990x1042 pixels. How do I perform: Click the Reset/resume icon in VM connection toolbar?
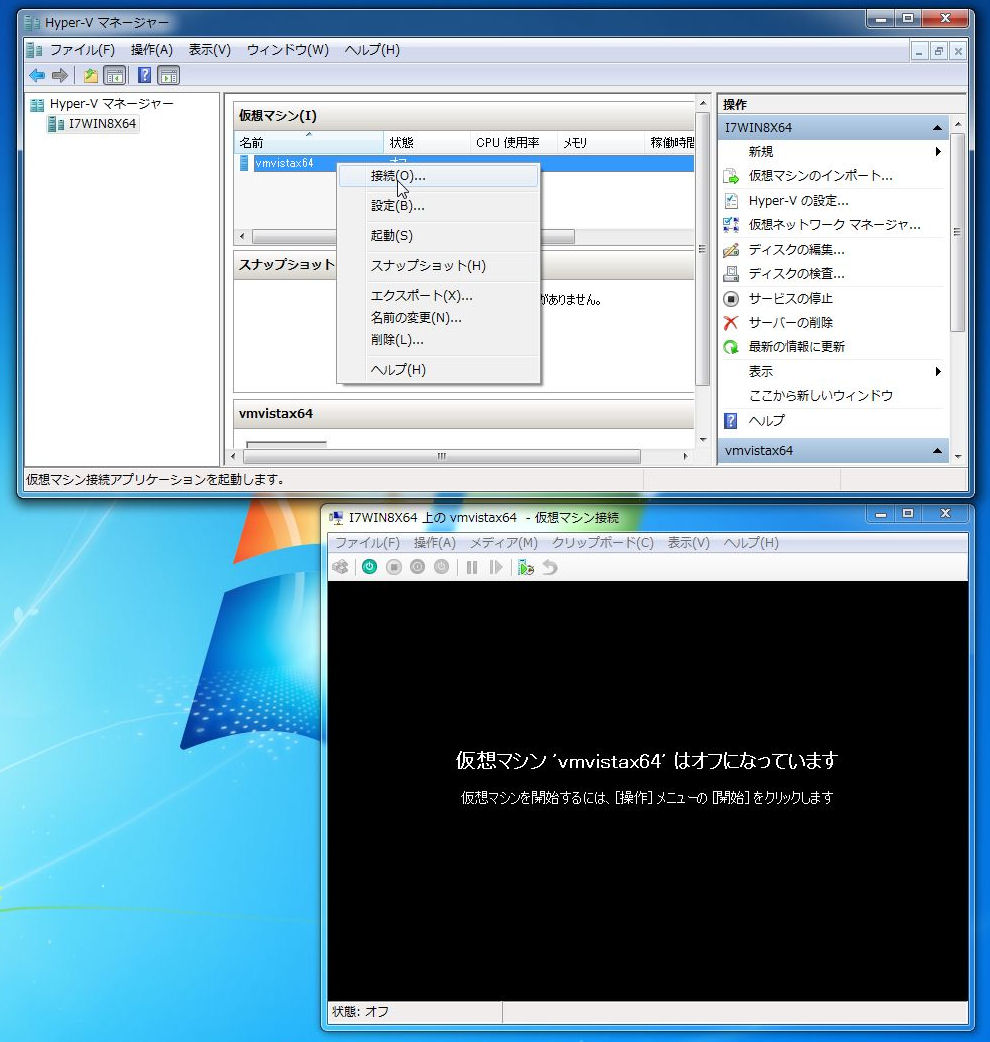(496, 567)
